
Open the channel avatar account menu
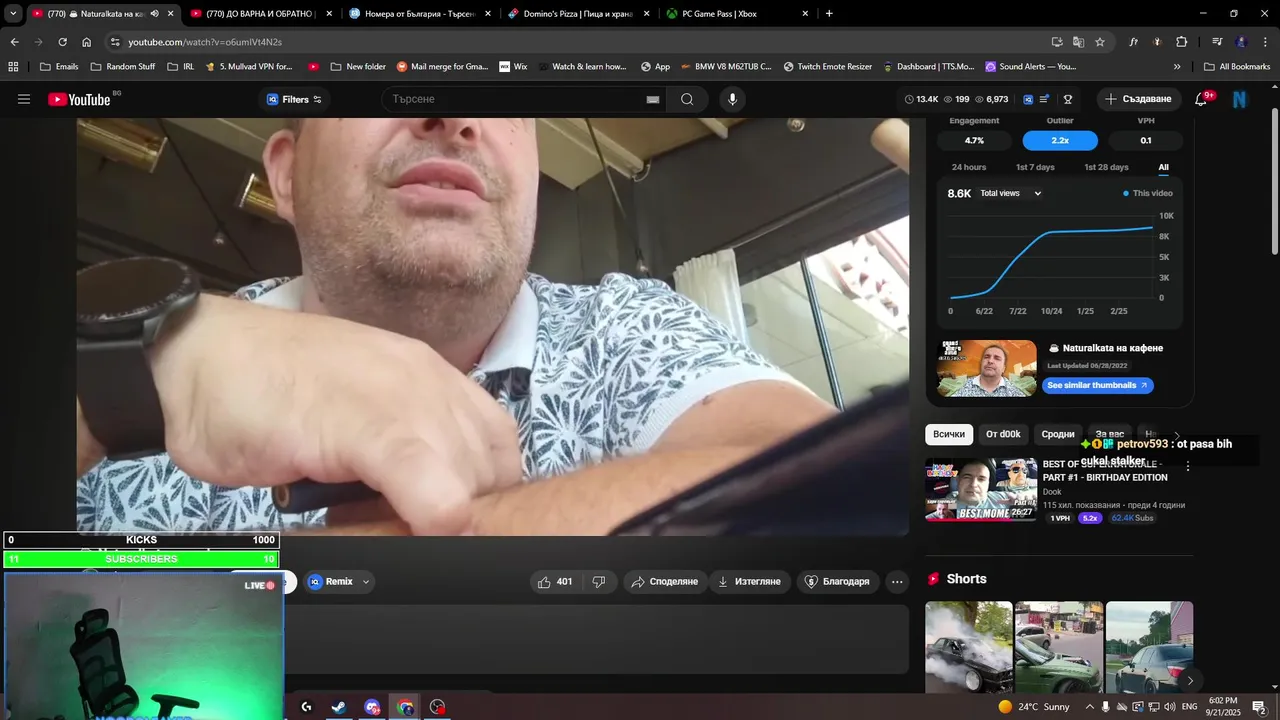tap(1240, 99)
